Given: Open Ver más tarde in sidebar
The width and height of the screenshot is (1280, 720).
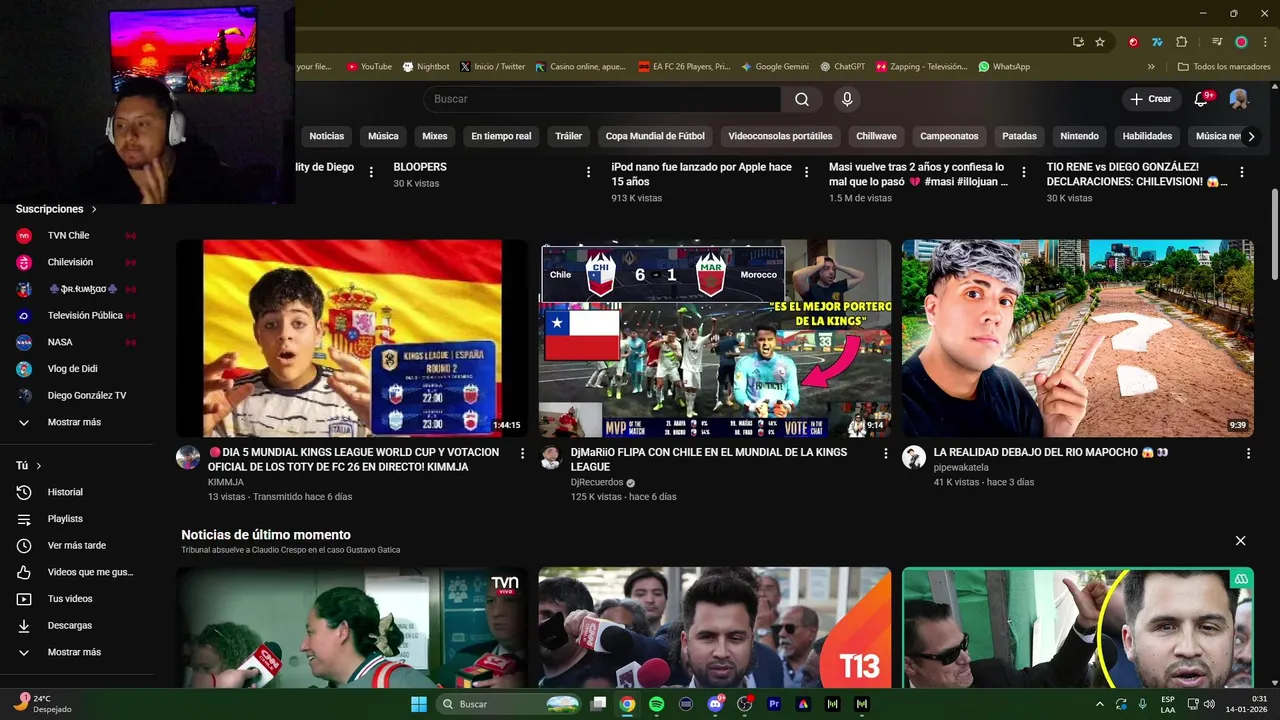Looking at the screenshot, I should (76, 545).
